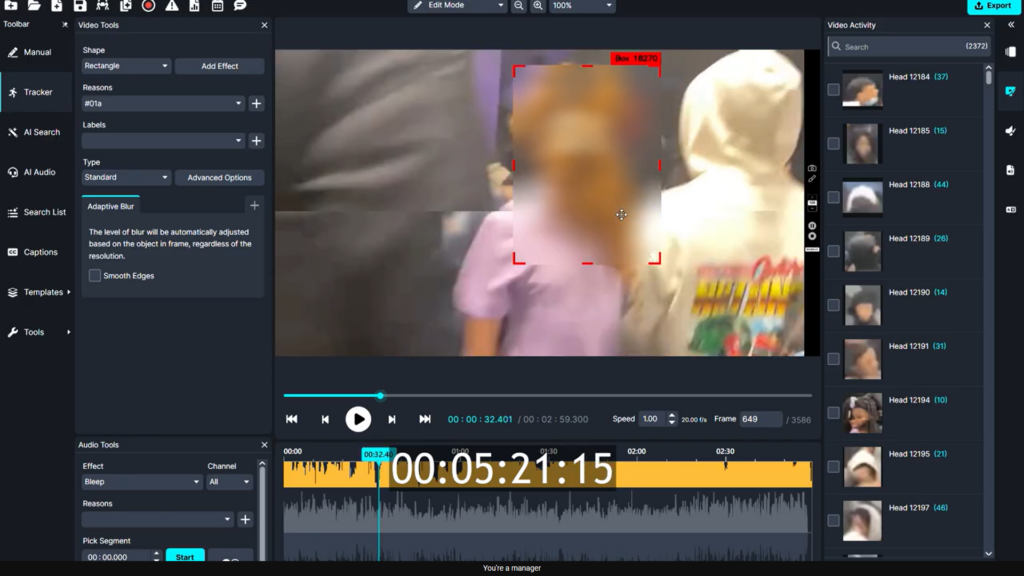Open the report chart document icon
This screenshot has width=1024, height=576.
pos(195,5)
